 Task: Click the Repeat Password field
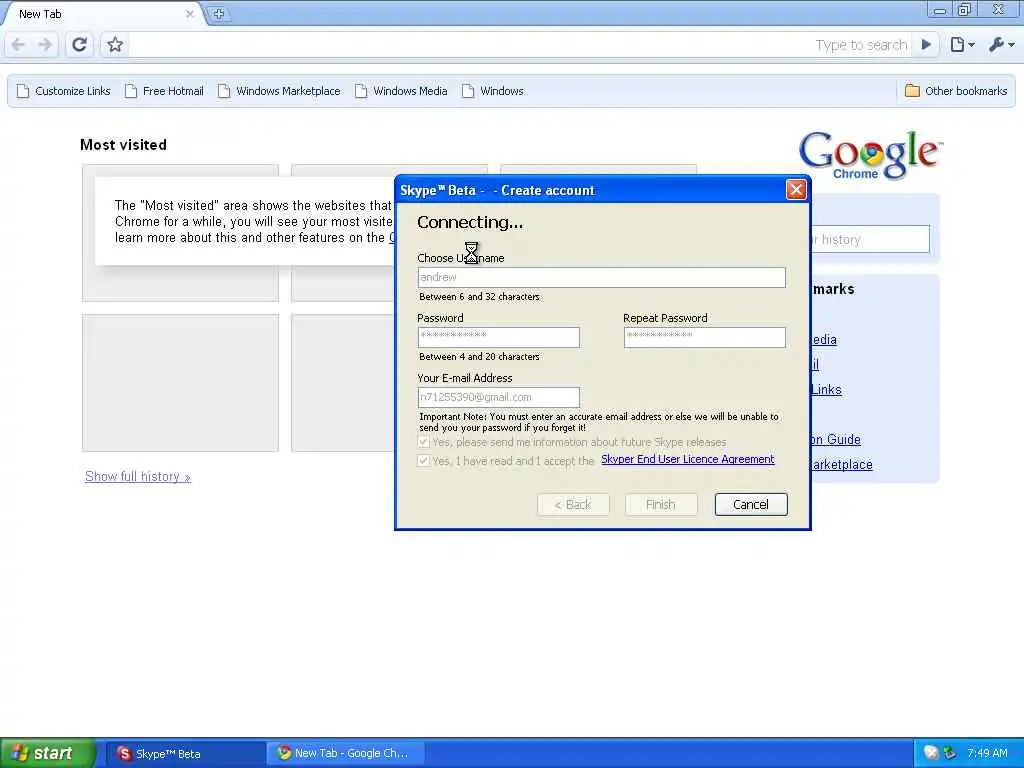click(x=705, y=337)
